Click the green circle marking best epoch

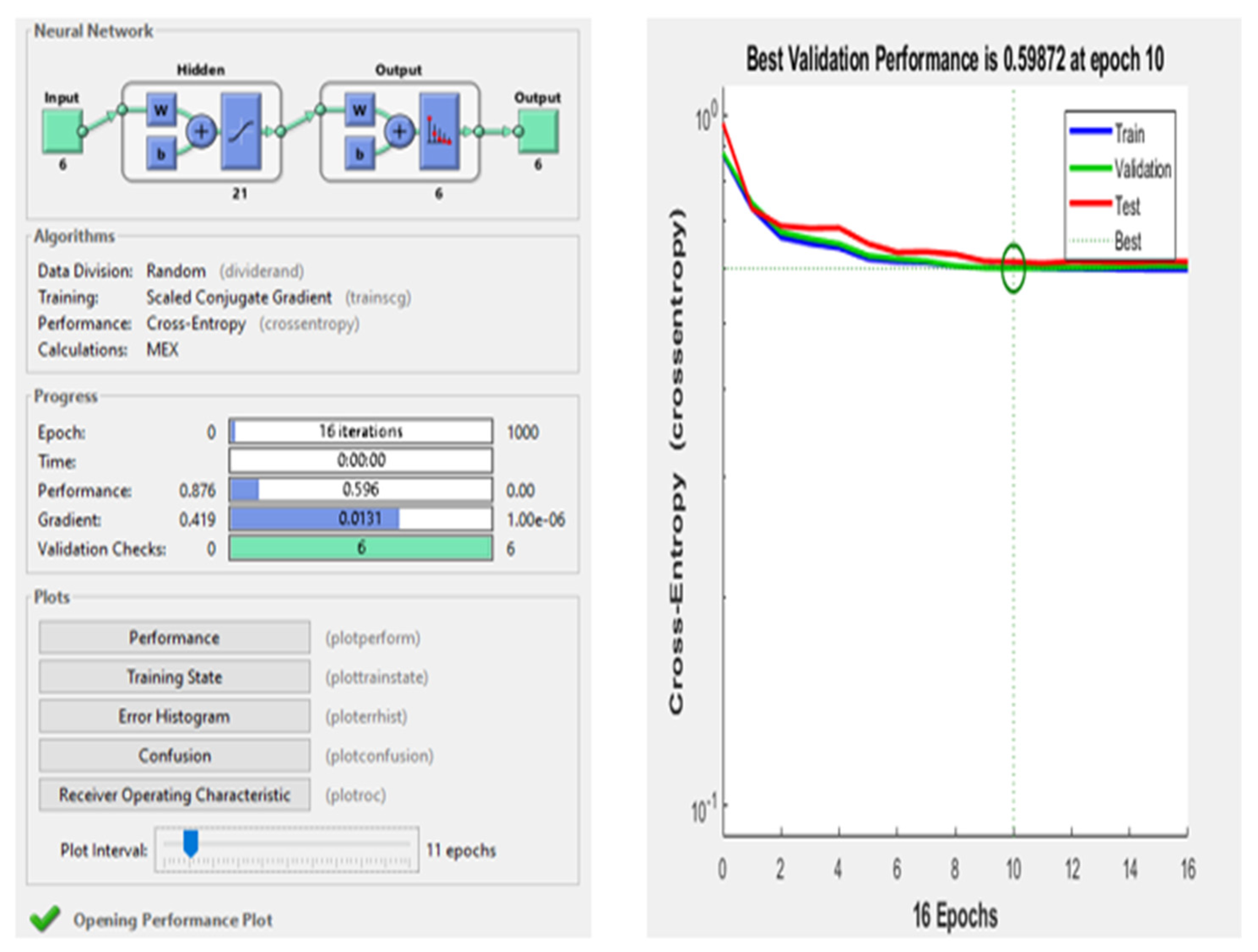(1013, 268)
